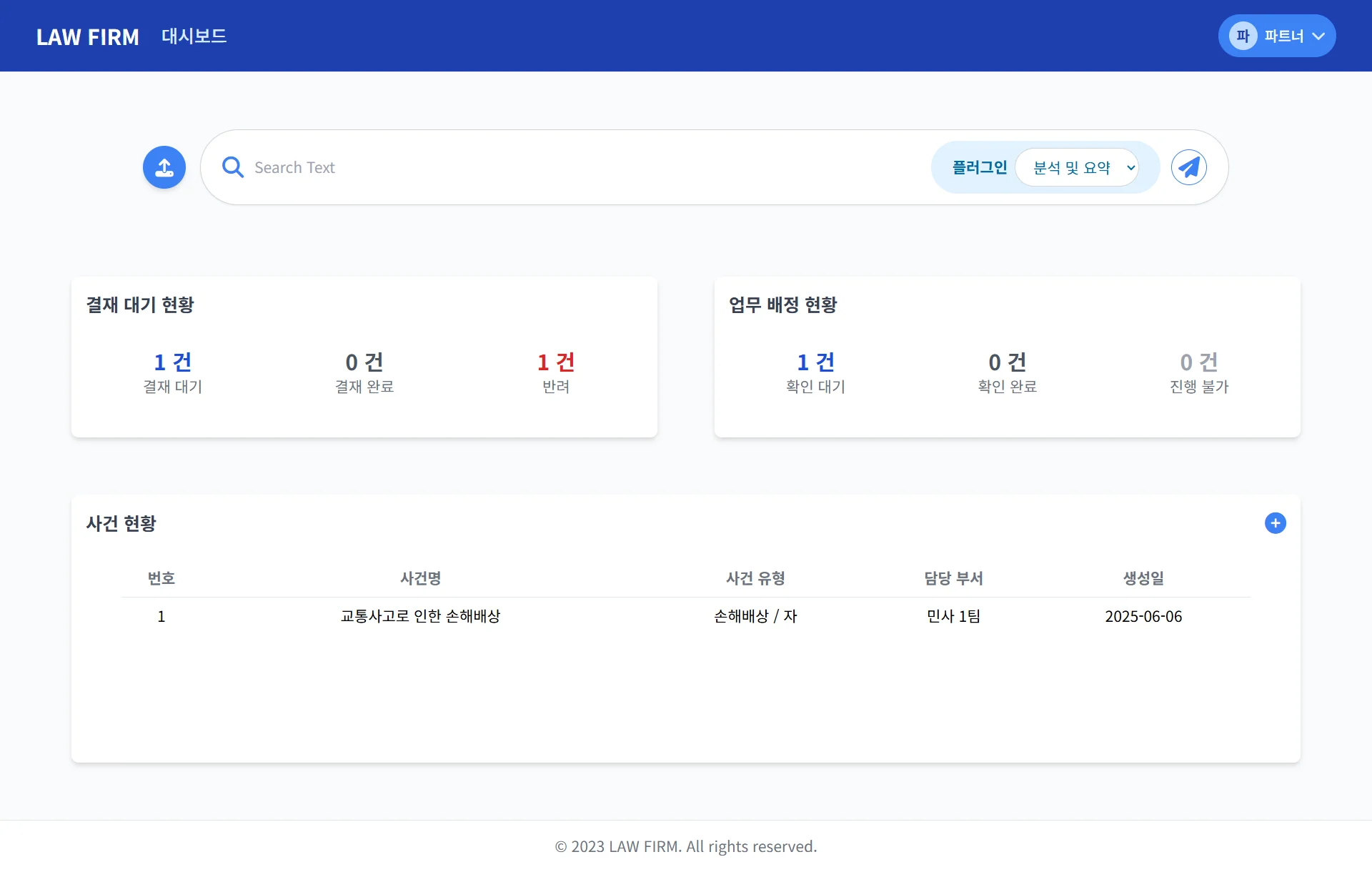This screenshot has height=872, width=1372.
Task: Open case 교통사고로 인한 손해배상
Action: point(421,616)
